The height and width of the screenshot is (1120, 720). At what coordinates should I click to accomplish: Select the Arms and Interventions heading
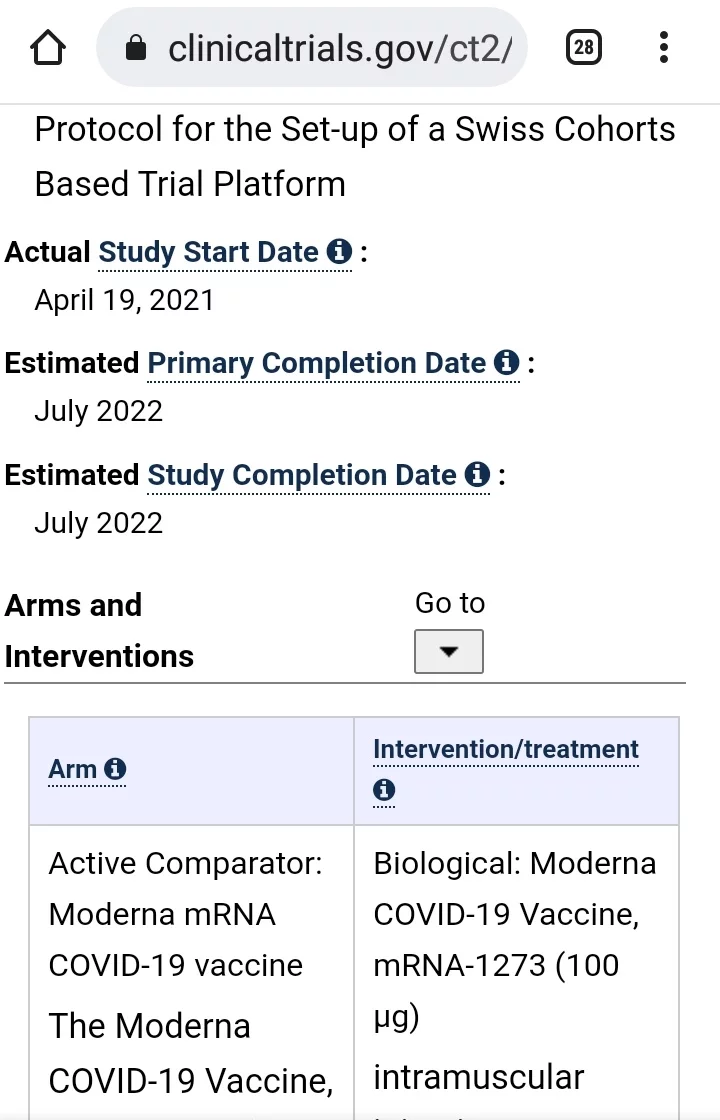point(99,630)
